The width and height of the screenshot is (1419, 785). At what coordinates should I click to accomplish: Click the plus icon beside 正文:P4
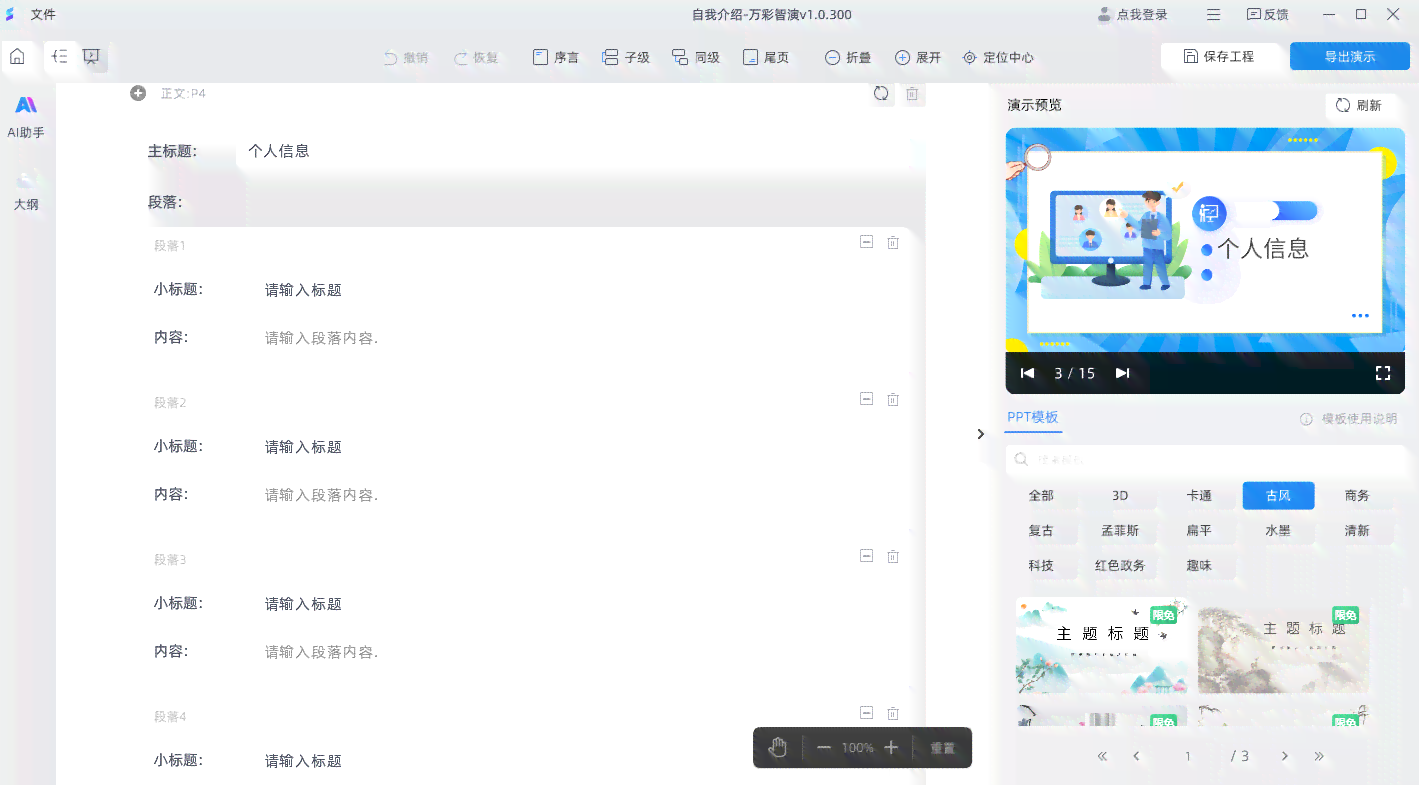[x=138, y=93]
